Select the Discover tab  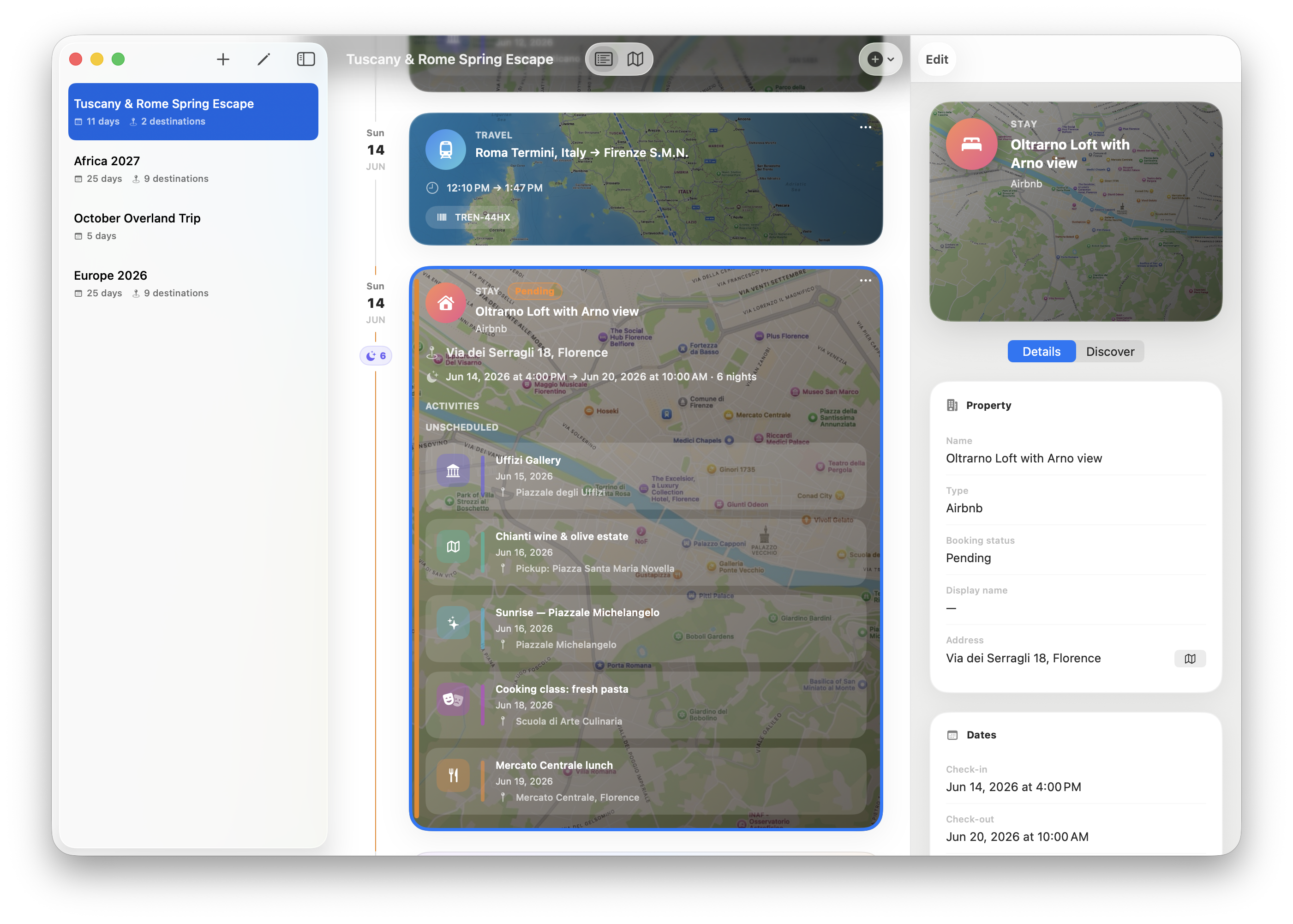coord(1110,352)
